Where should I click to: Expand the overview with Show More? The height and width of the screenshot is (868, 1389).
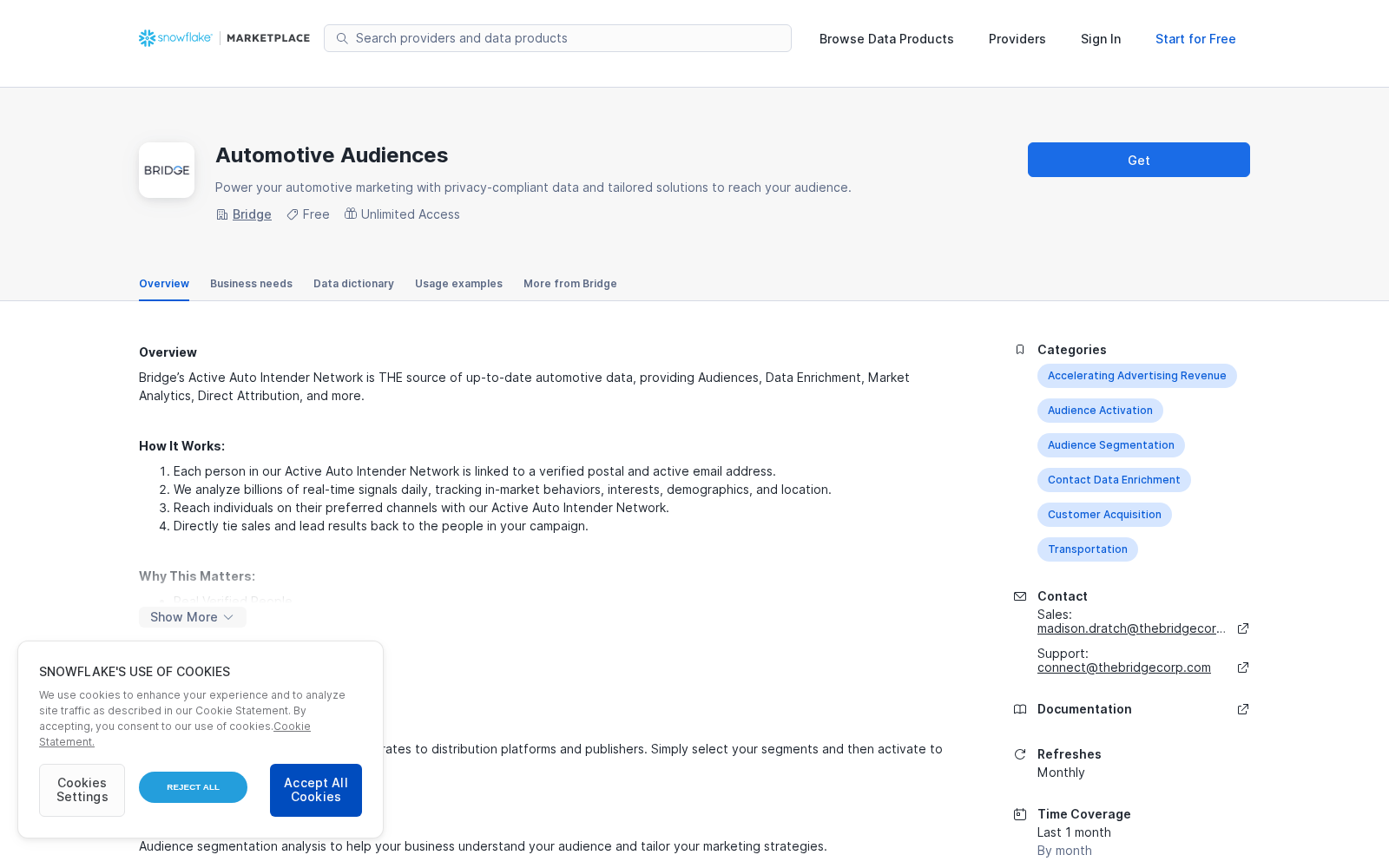[x=193, y=617]
